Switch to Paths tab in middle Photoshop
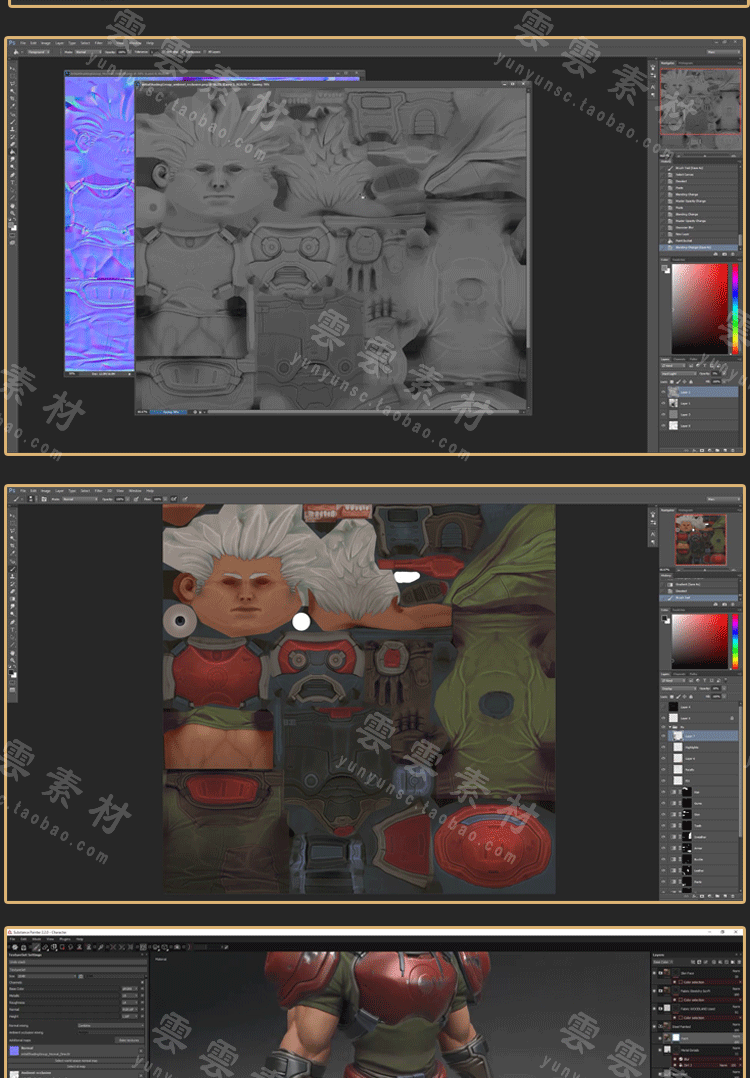The width and height of the screenshot is (750, 1078). coord(693,674)
